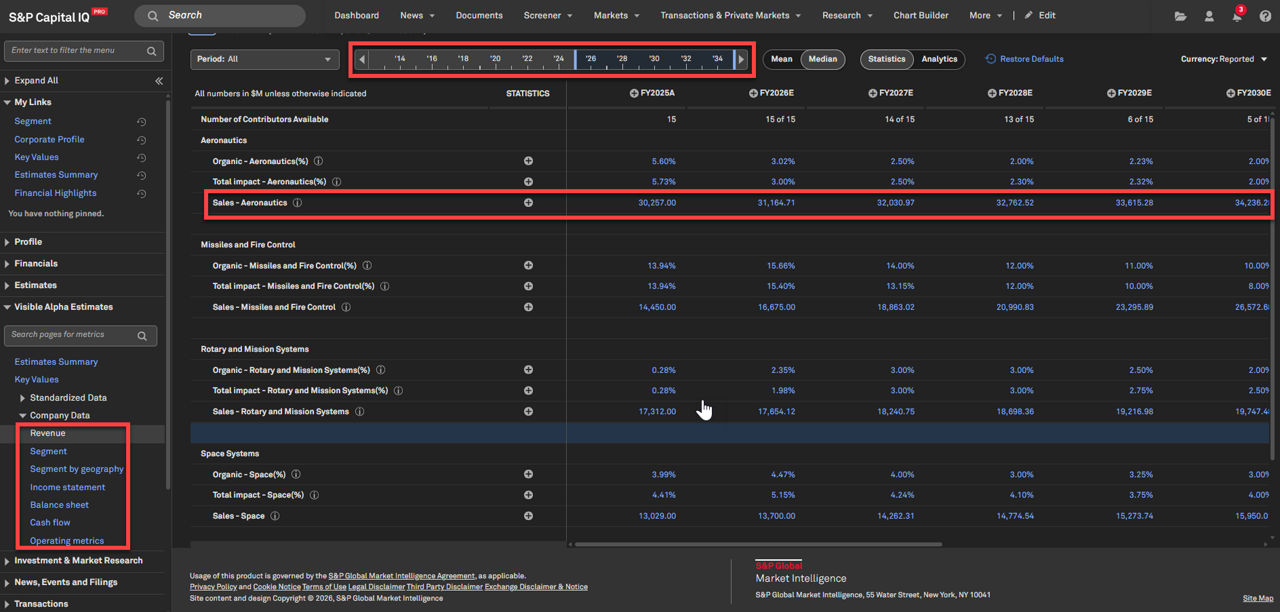Switch to Mean statistics toggle
Screen dimensions: 1280x612
(781, 59)
